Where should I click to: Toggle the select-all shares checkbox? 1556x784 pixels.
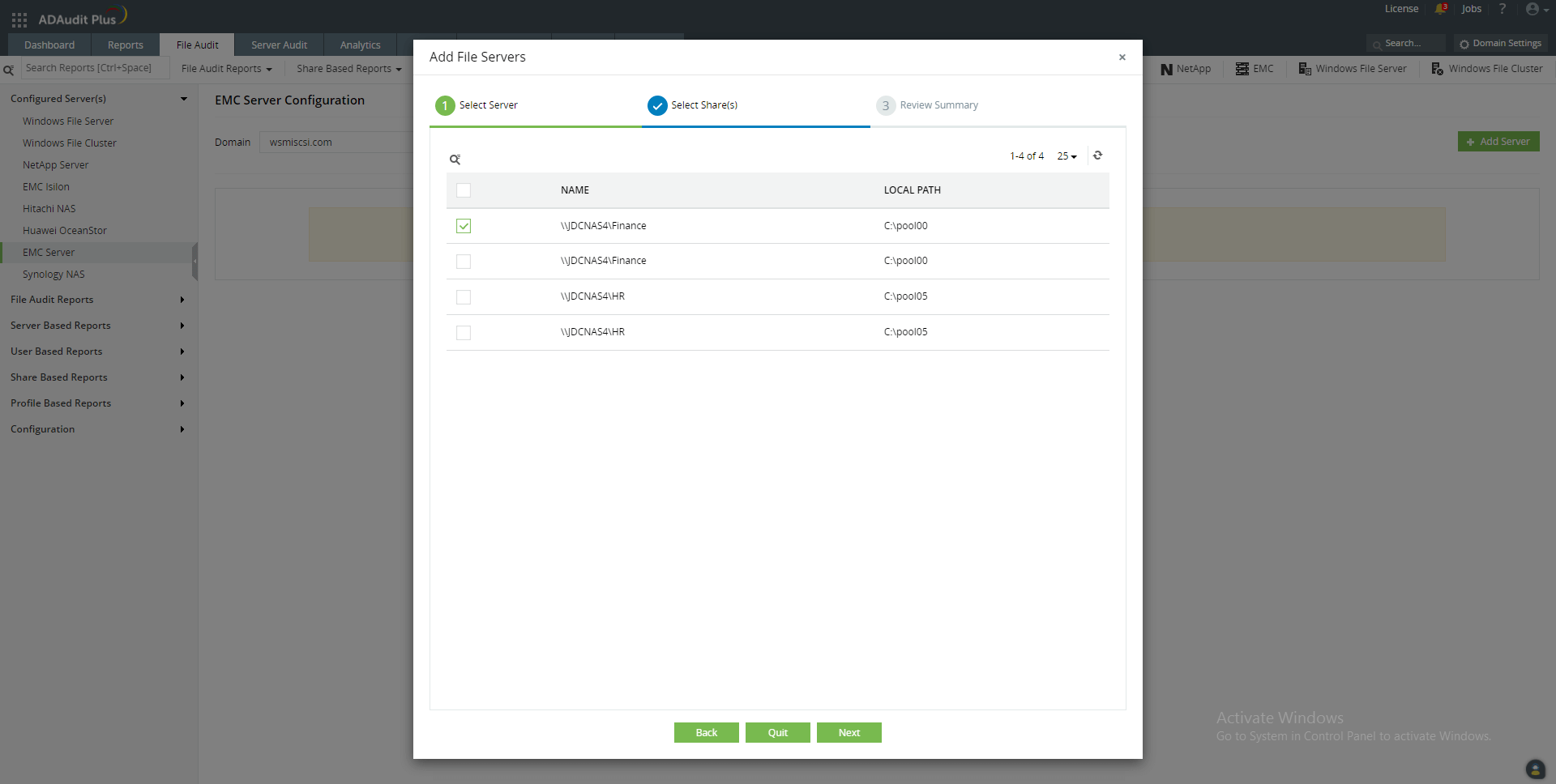pos(464,190)
